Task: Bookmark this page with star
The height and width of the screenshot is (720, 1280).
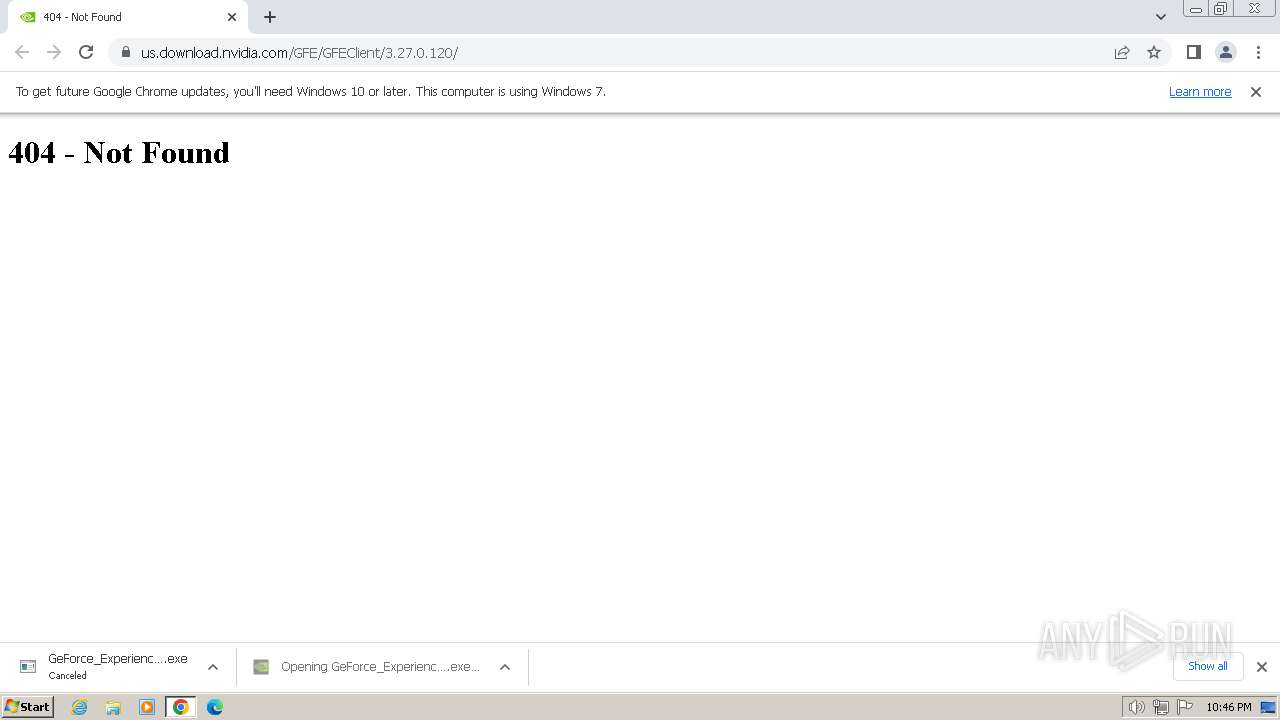Action: point(1154,52)
